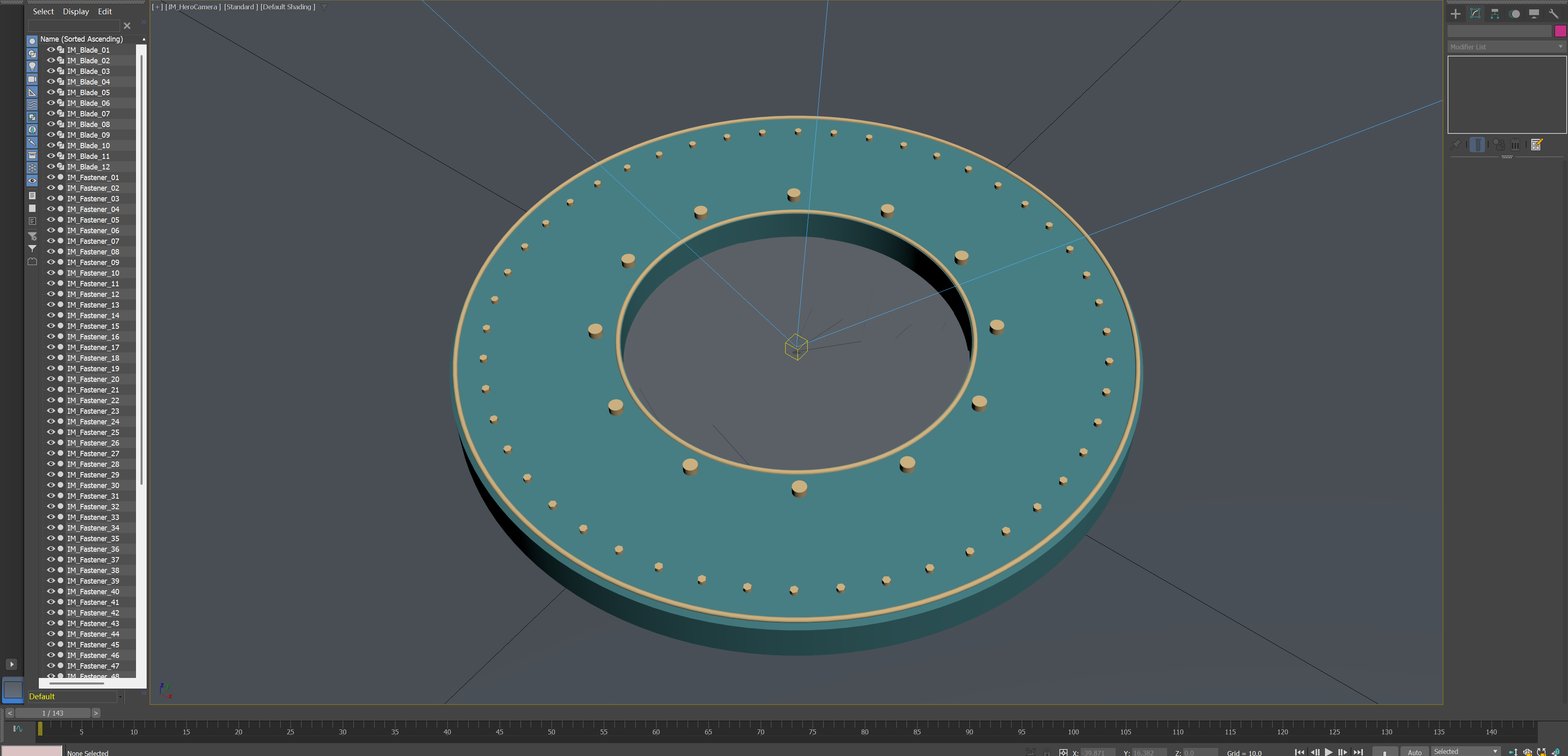The image size is (1568, 756).
Task: Toggle visibility of IM_Fastener_15
Action: click(x=51, y=326)
